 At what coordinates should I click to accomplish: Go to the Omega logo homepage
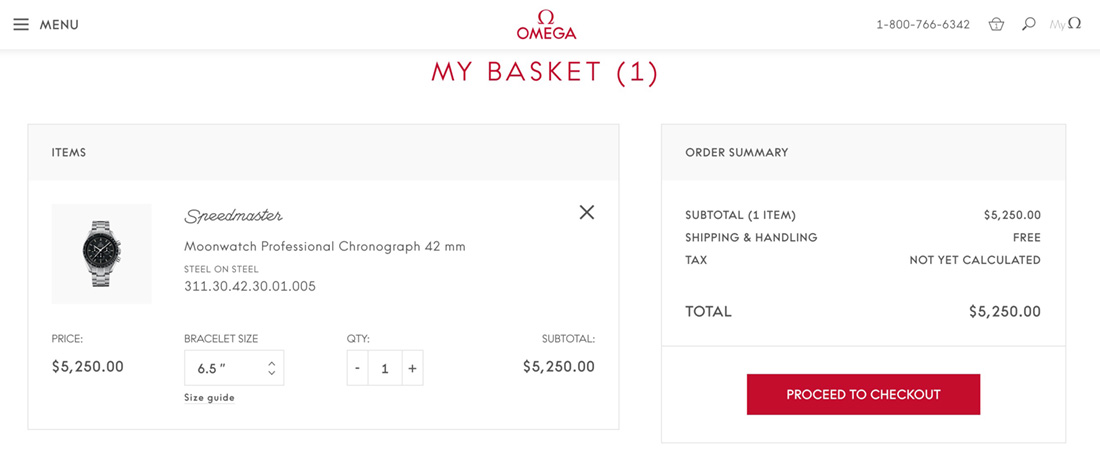pyautogui.click(x=546, y=25)
